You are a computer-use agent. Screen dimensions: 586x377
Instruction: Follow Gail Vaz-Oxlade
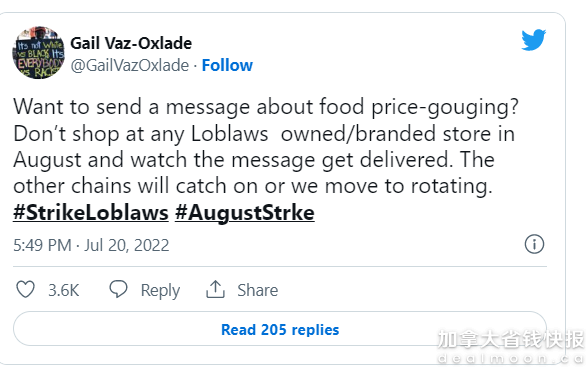coord(227,65)
